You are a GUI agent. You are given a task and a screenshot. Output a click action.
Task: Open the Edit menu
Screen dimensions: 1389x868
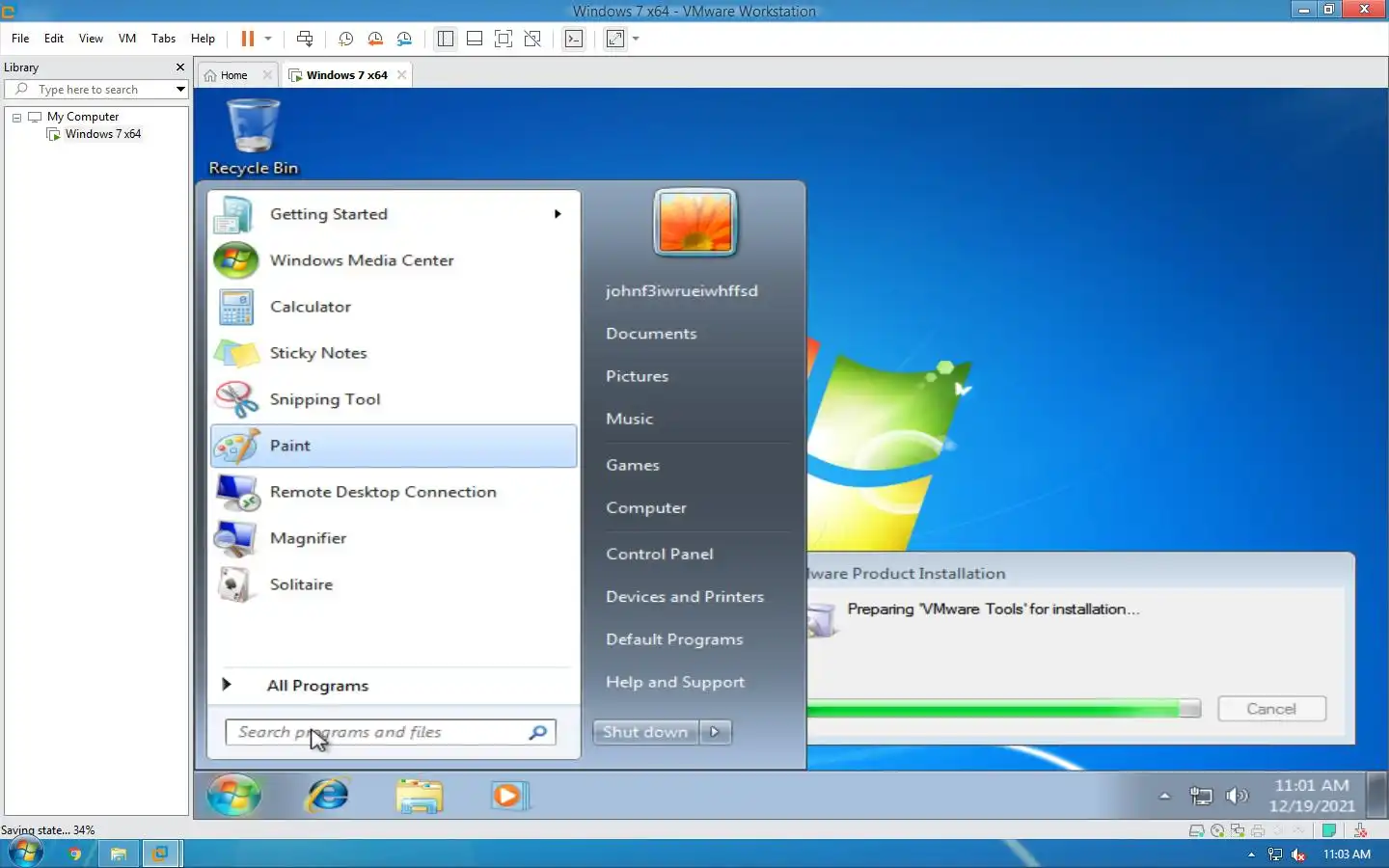click(54, 39)
